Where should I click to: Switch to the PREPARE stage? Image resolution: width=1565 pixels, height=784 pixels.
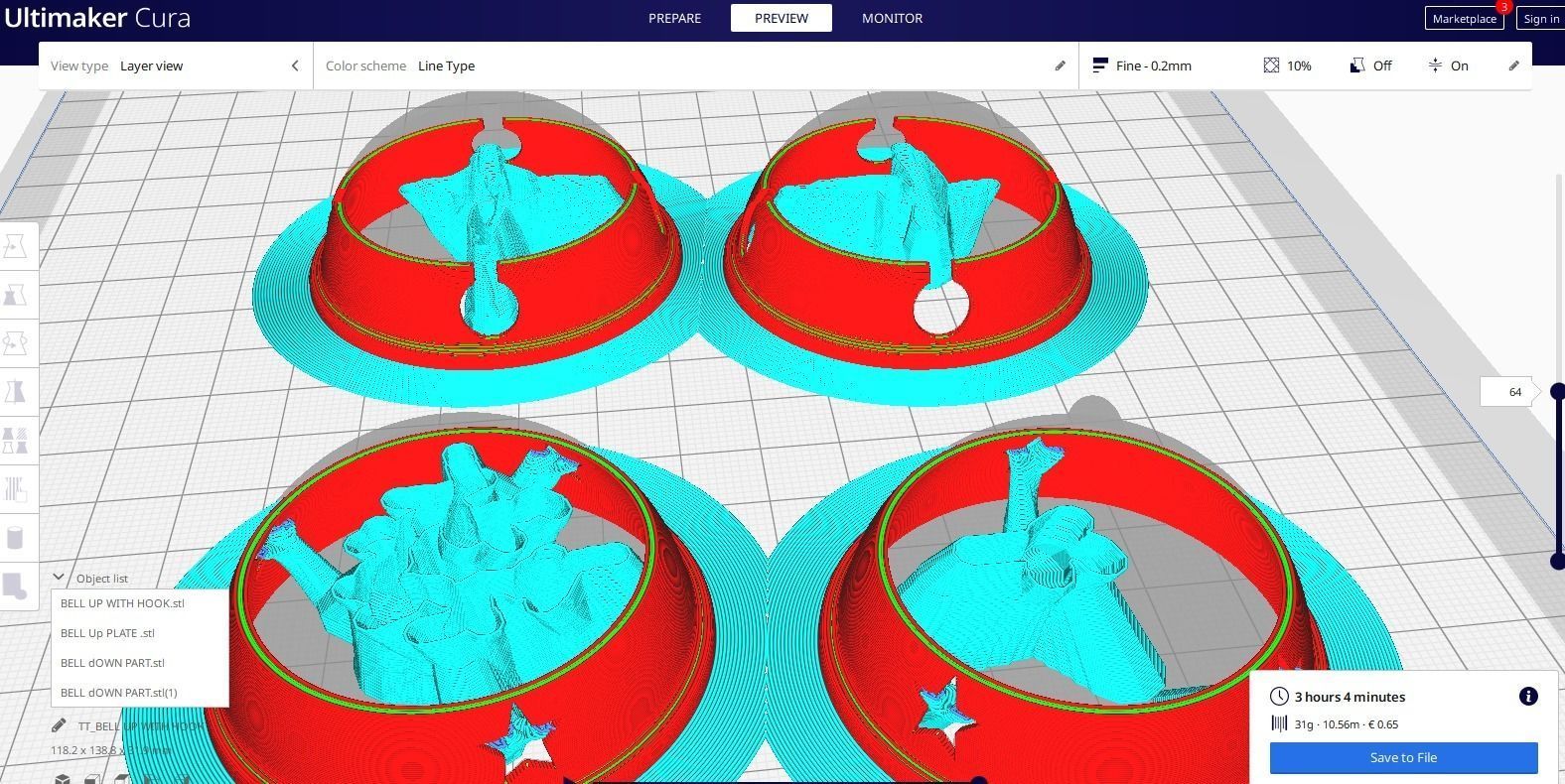[x=674, y=18]
